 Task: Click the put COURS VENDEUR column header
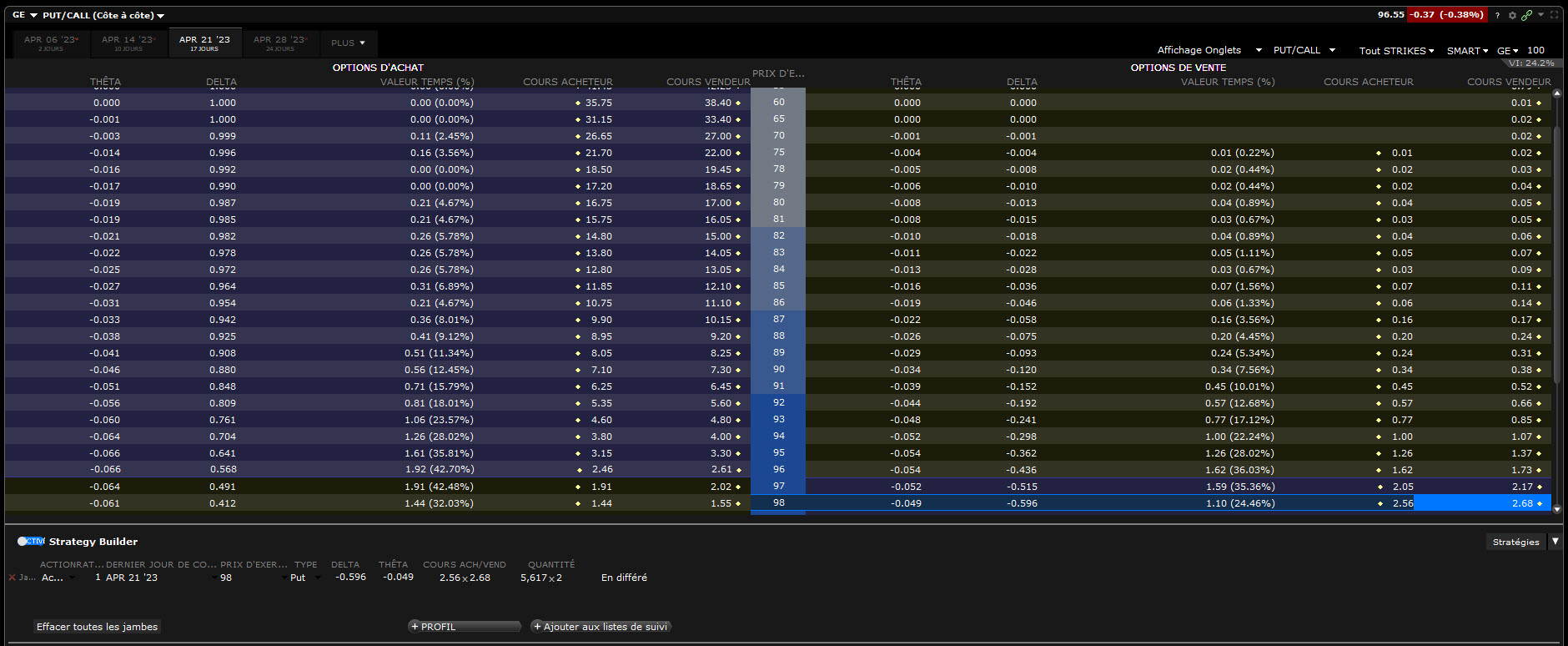click(x=1509, y=82)
